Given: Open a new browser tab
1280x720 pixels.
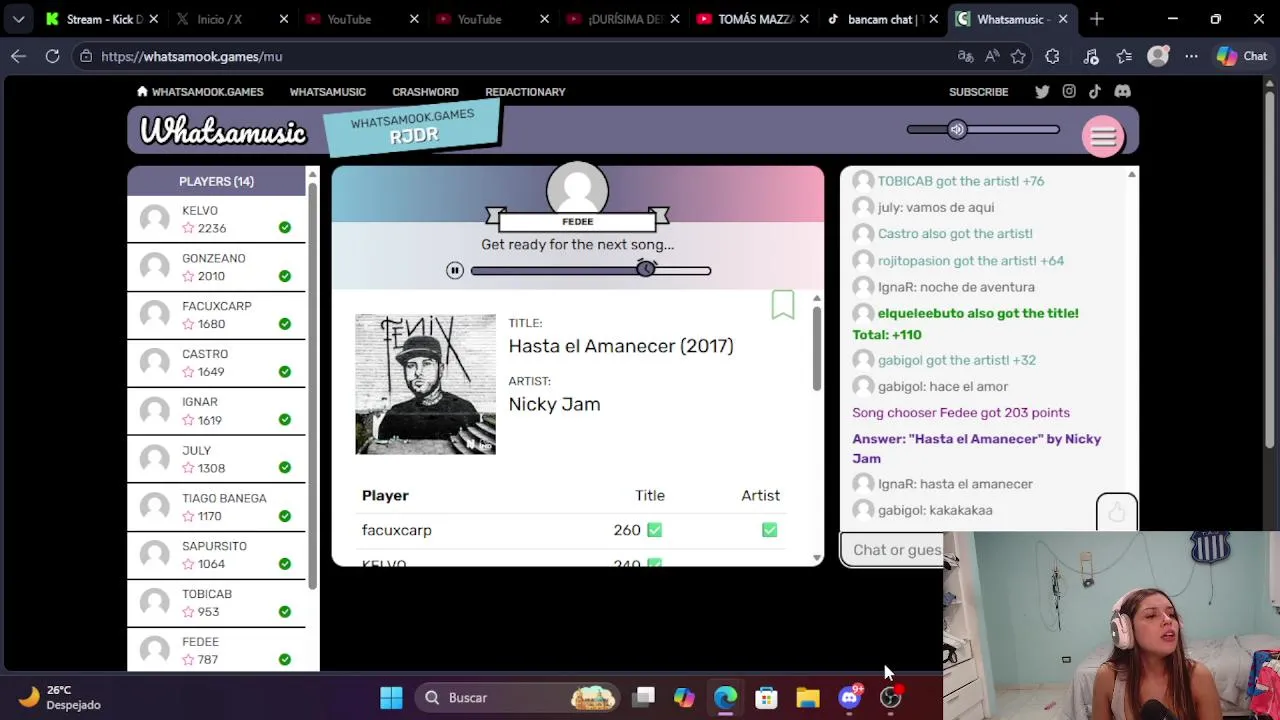Looking at the screenshot, I should 1097,19.
